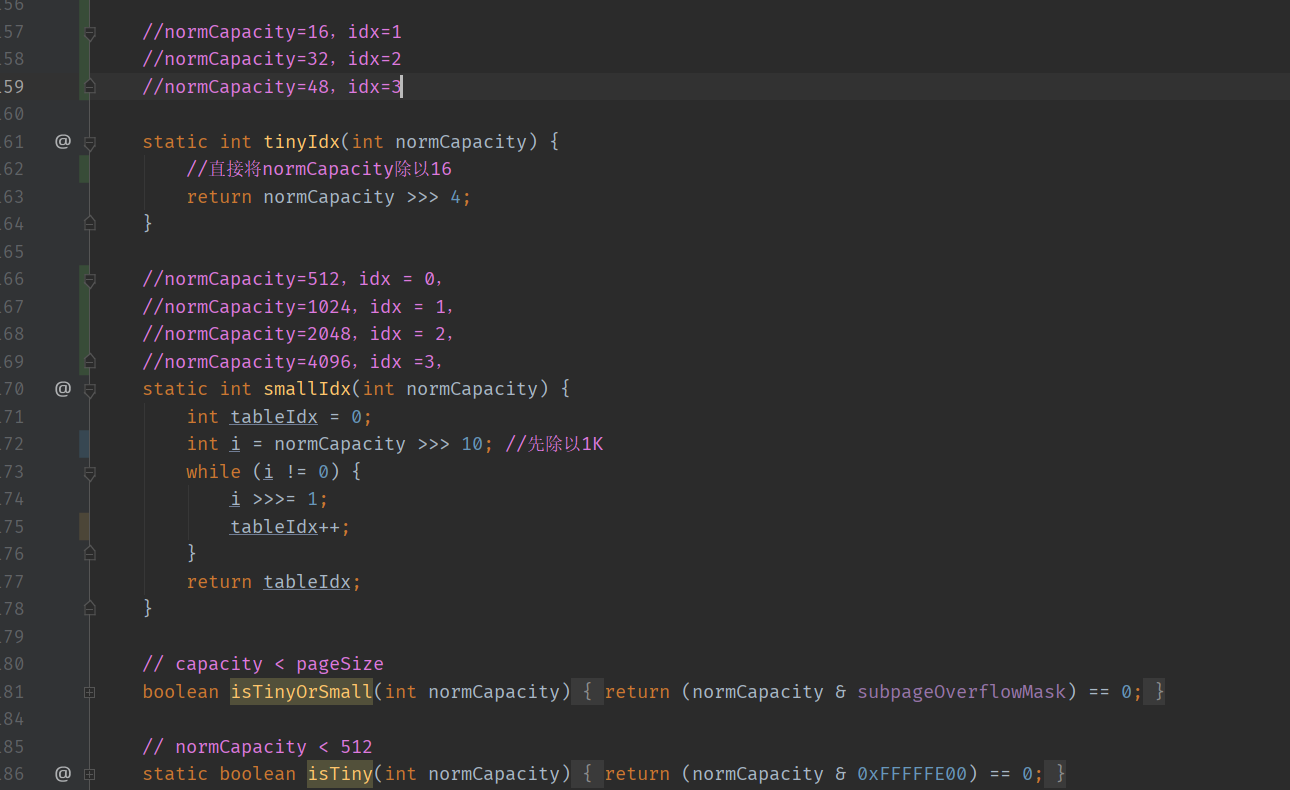Click comment '//normCapacity=1024, idx = 1,'
1290x790 pixels.
pyautogui.click(x=299, y=306)
